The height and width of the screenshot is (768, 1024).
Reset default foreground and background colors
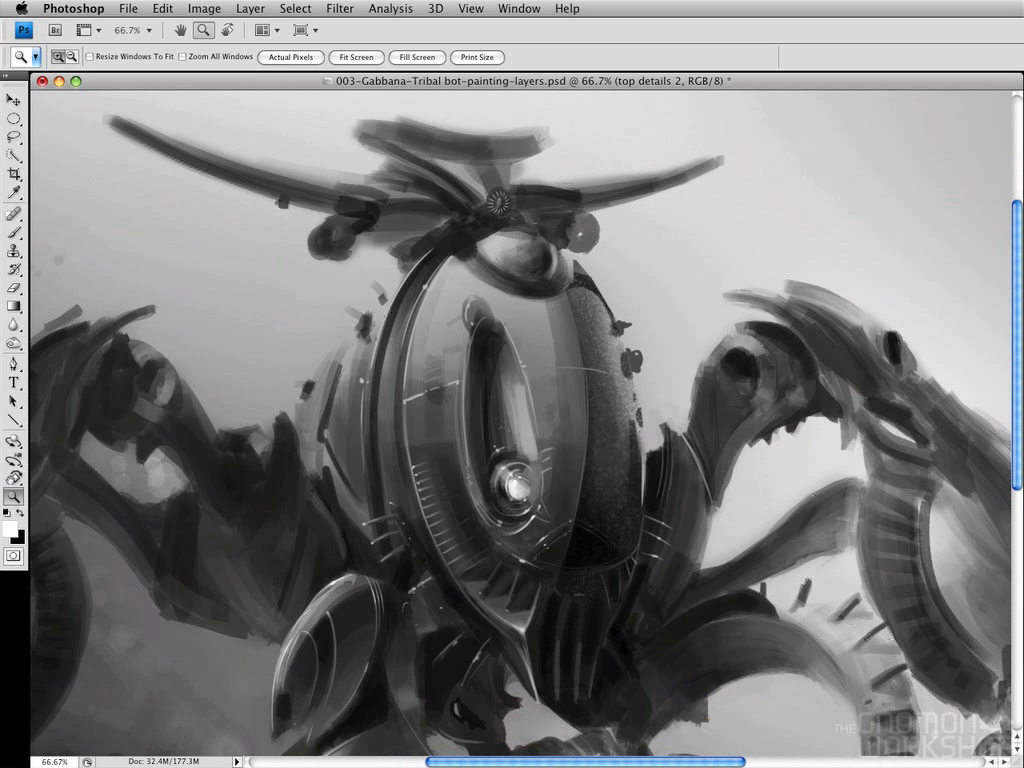(7, 513)
